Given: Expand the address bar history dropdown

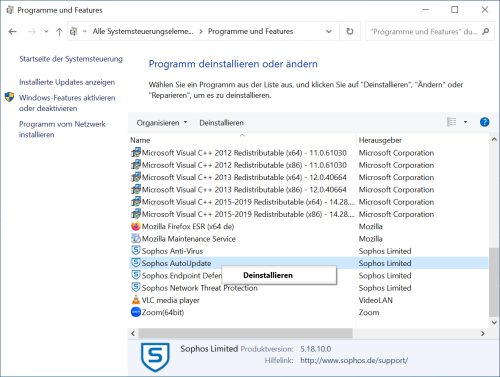Looking at the screenshot, I should [x=329, y=32].
